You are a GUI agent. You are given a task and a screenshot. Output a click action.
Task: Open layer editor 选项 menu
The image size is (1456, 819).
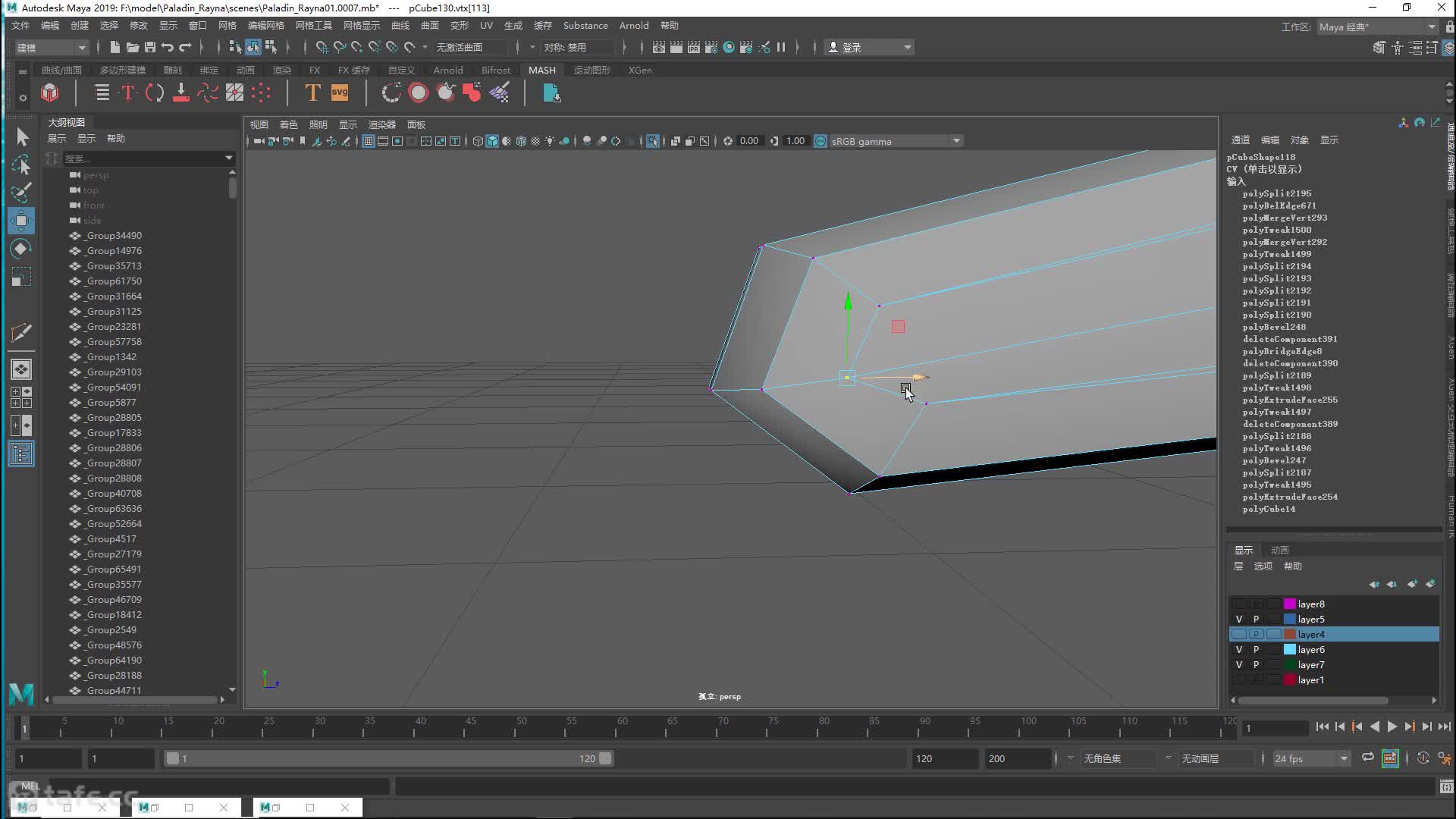tap(1263, 566)
